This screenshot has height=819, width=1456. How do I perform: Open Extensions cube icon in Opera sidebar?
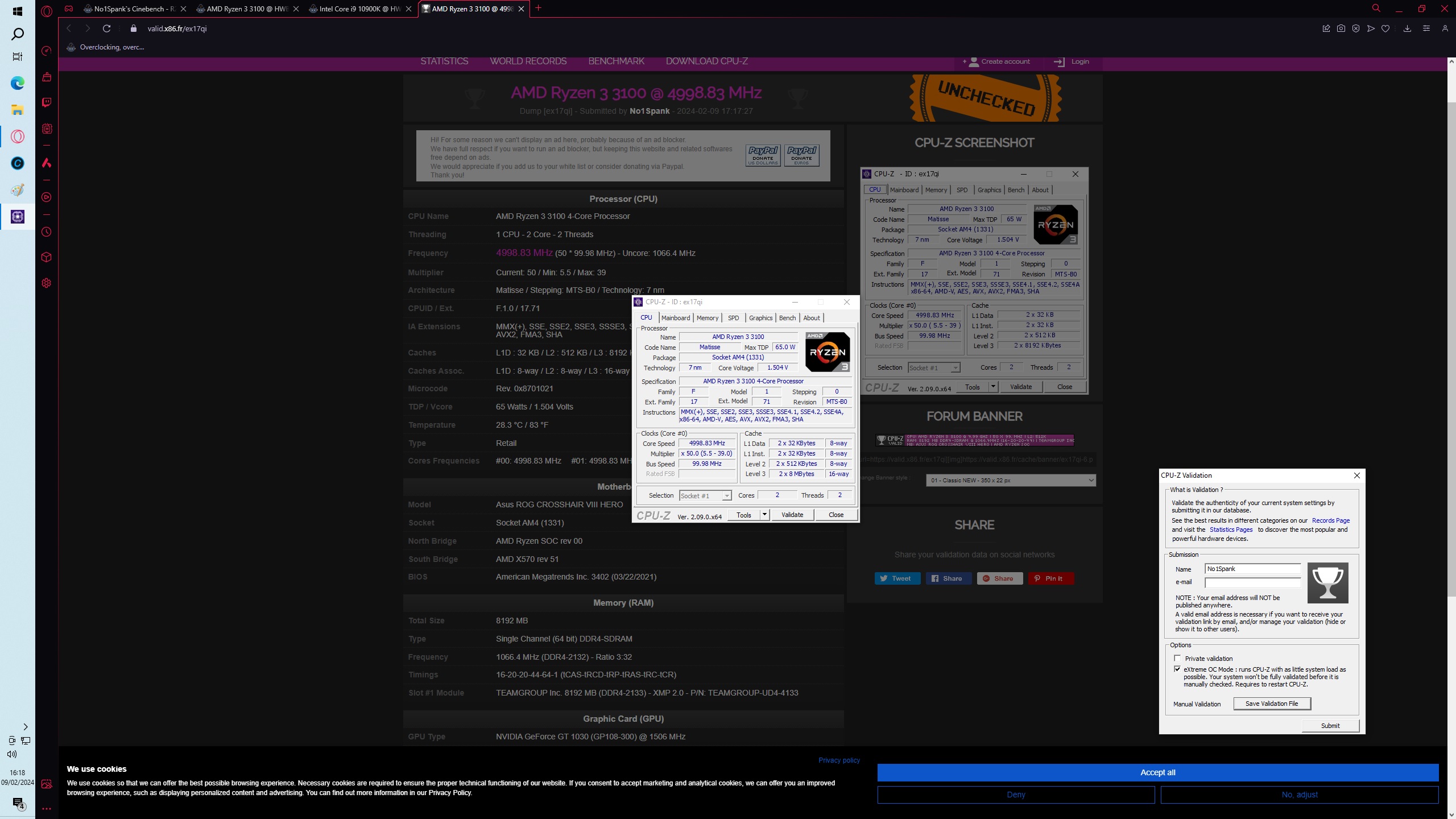click(47, 257)
